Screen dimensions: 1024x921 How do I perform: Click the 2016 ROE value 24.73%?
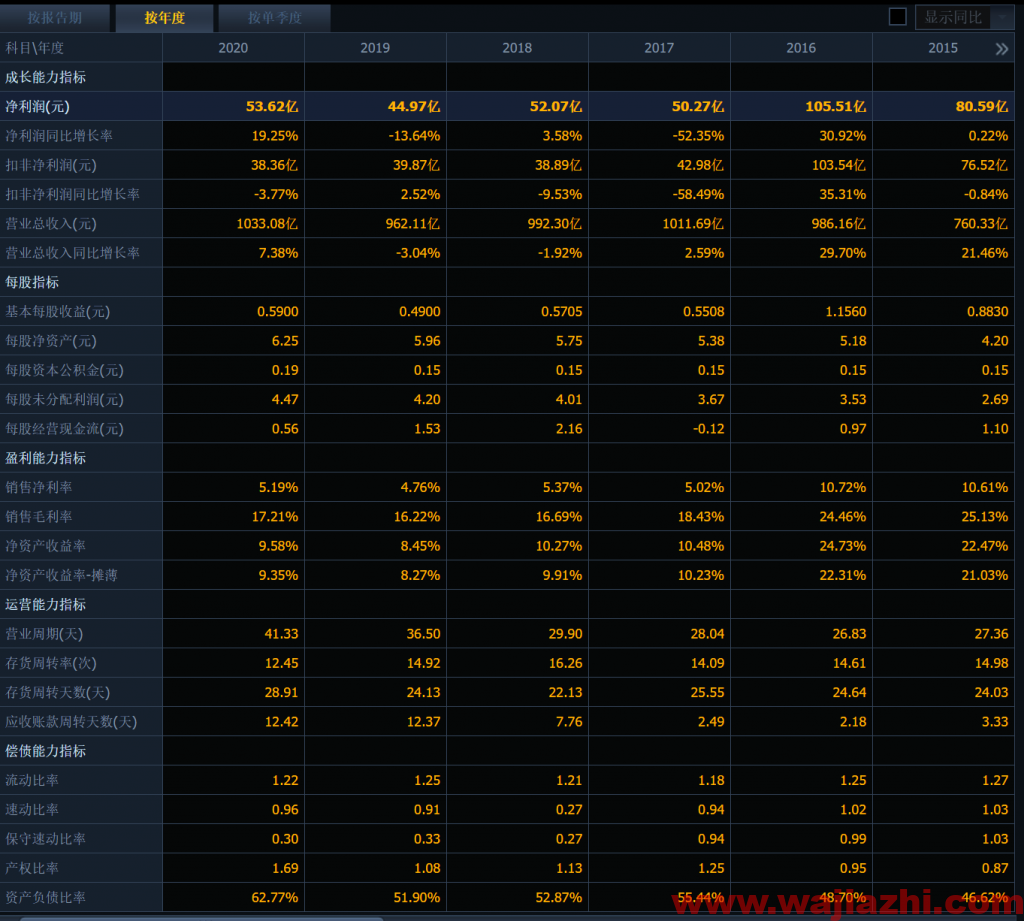tap(842, 546)
